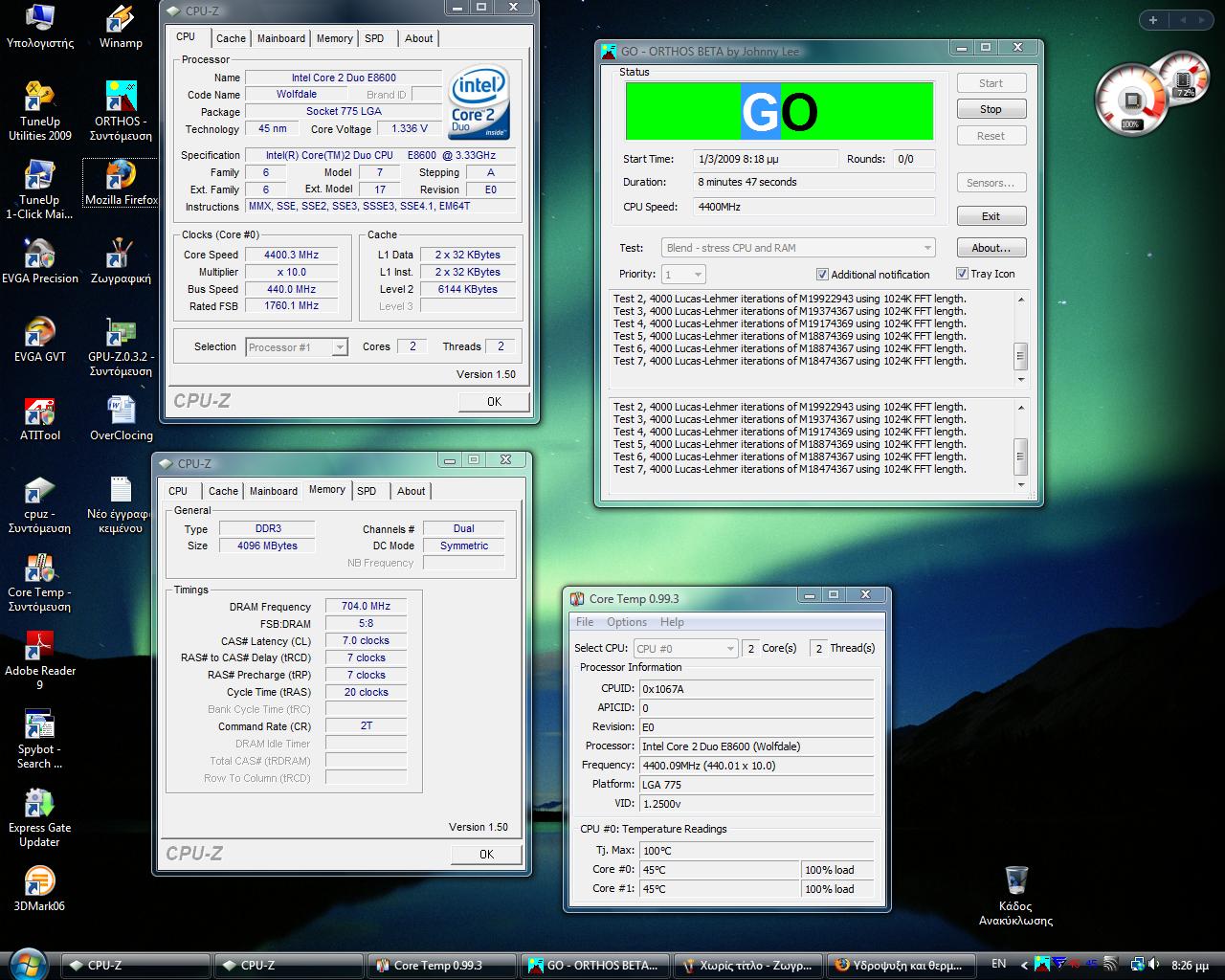Open the File menu in Core Temp
This screenshot has height=980, width=1225.
point(585,622)
